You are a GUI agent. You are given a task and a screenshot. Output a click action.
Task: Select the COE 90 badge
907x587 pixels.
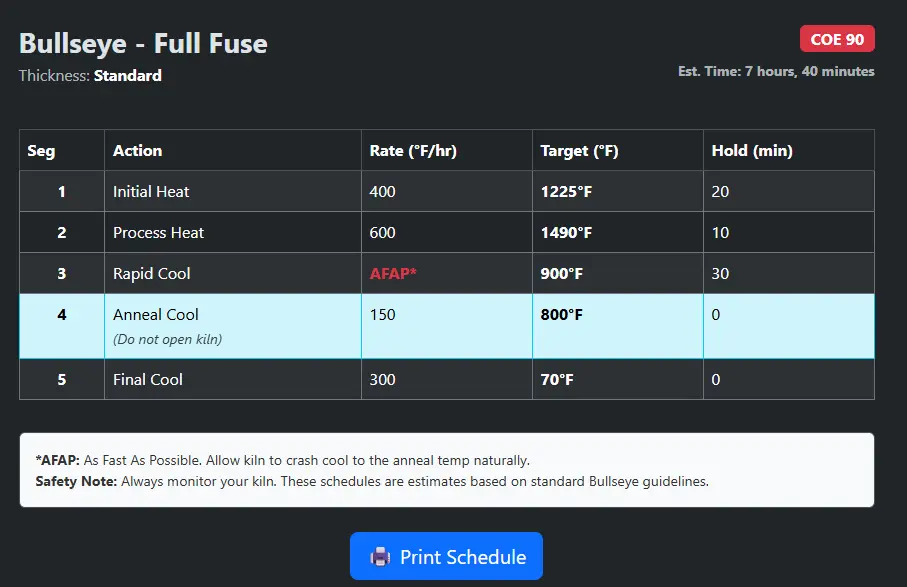pyautogui.click(x=836, y=38)
